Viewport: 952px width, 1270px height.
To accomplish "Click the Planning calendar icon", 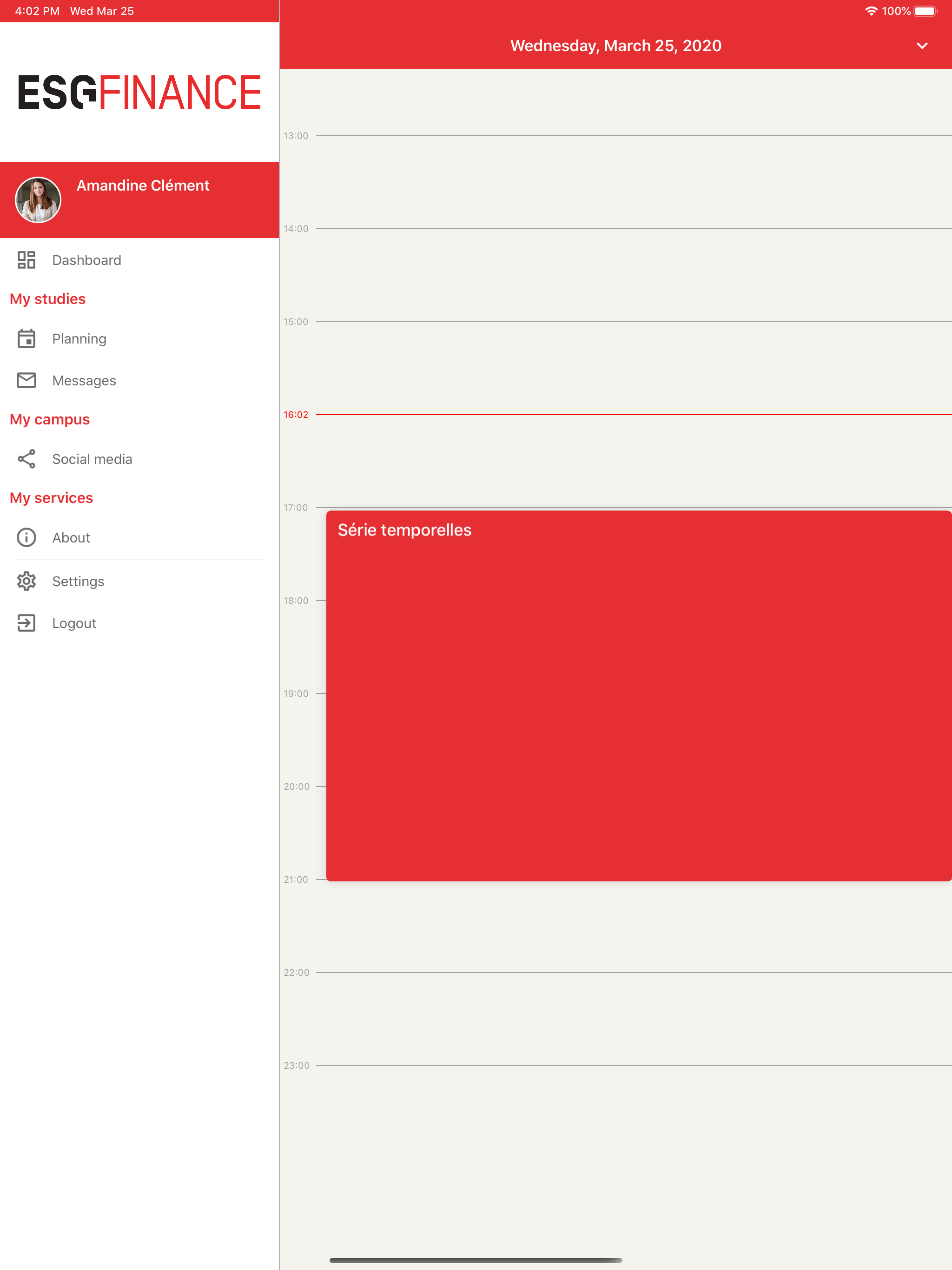I will click(26, 339).
